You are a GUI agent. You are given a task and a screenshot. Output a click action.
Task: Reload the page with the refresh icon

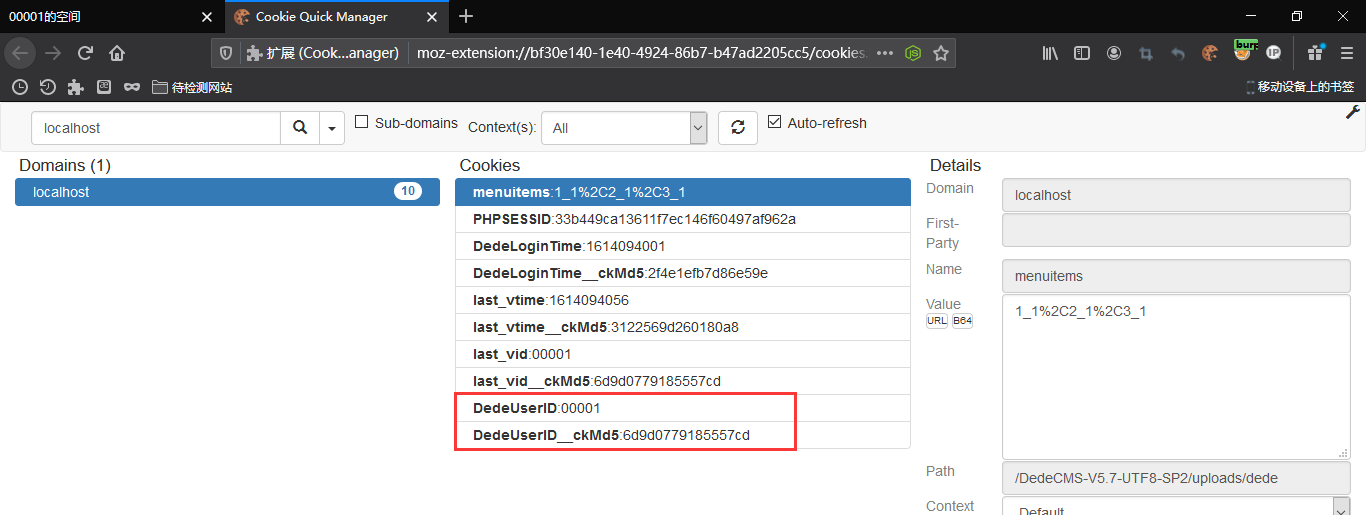tap(85, 53)
